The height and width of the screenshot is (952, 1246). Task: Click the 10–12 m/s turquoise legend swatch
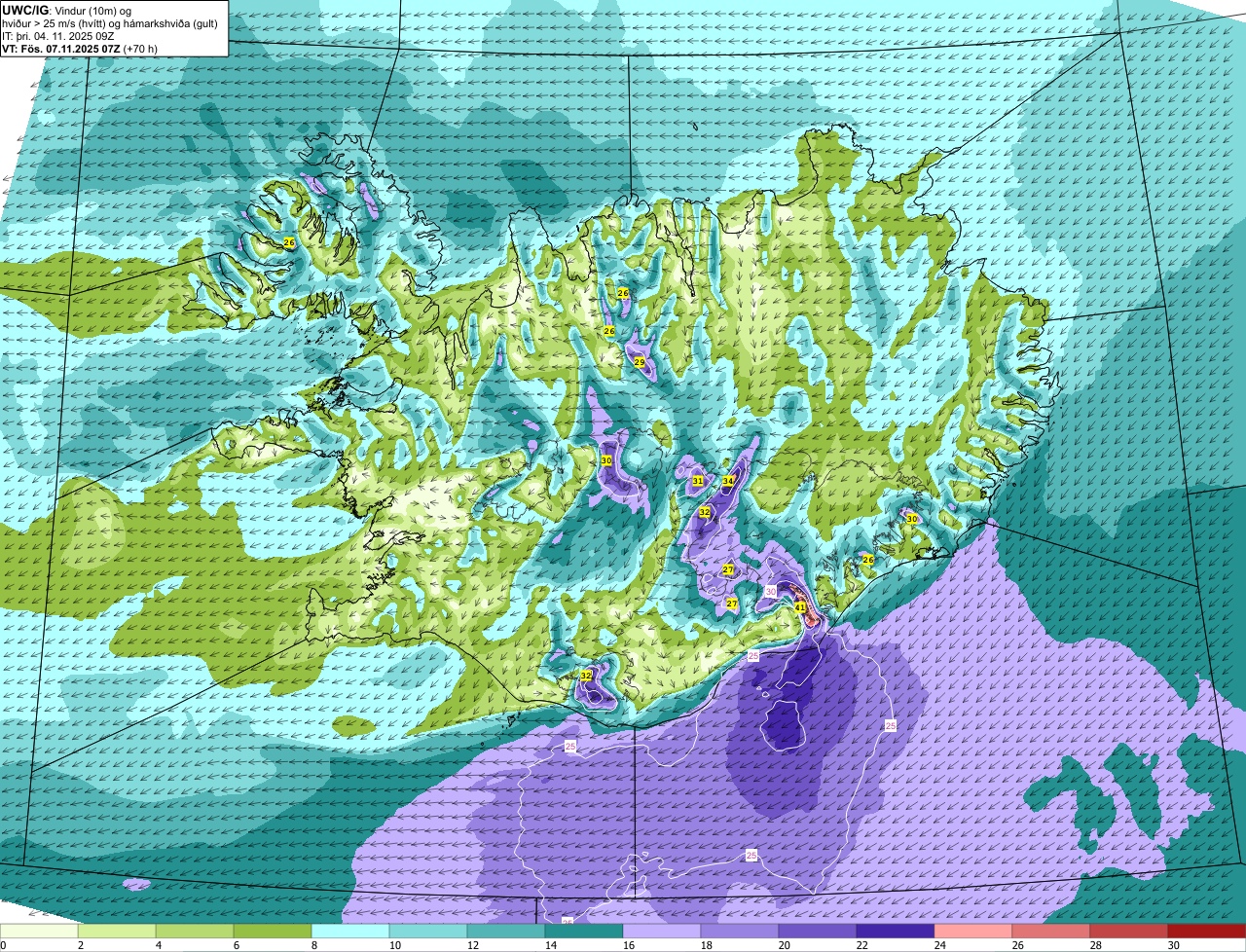tap(428, 932)
